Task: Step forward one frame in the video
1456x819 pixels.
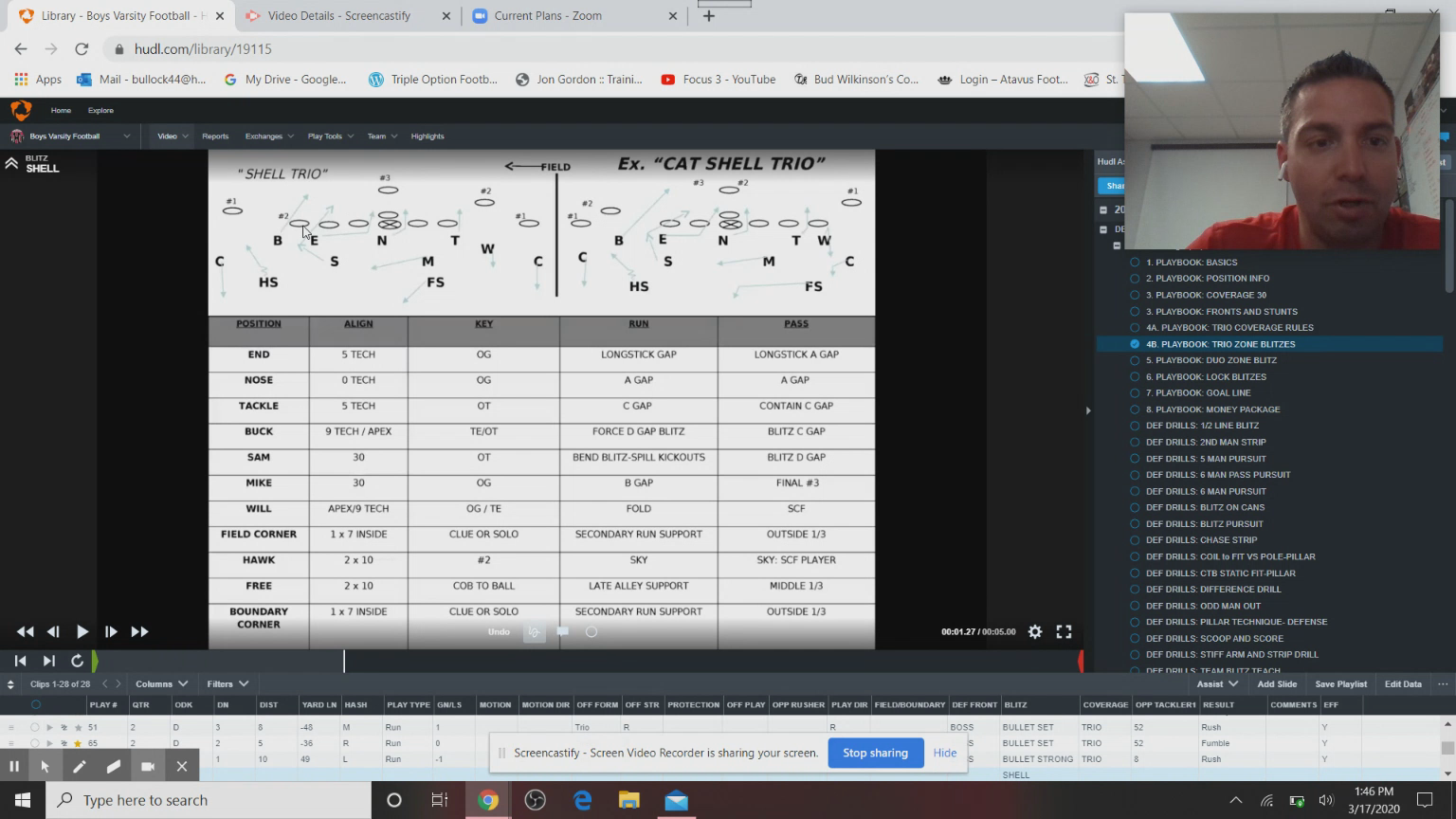Action: pyautogui.click(x=111, y=631)
